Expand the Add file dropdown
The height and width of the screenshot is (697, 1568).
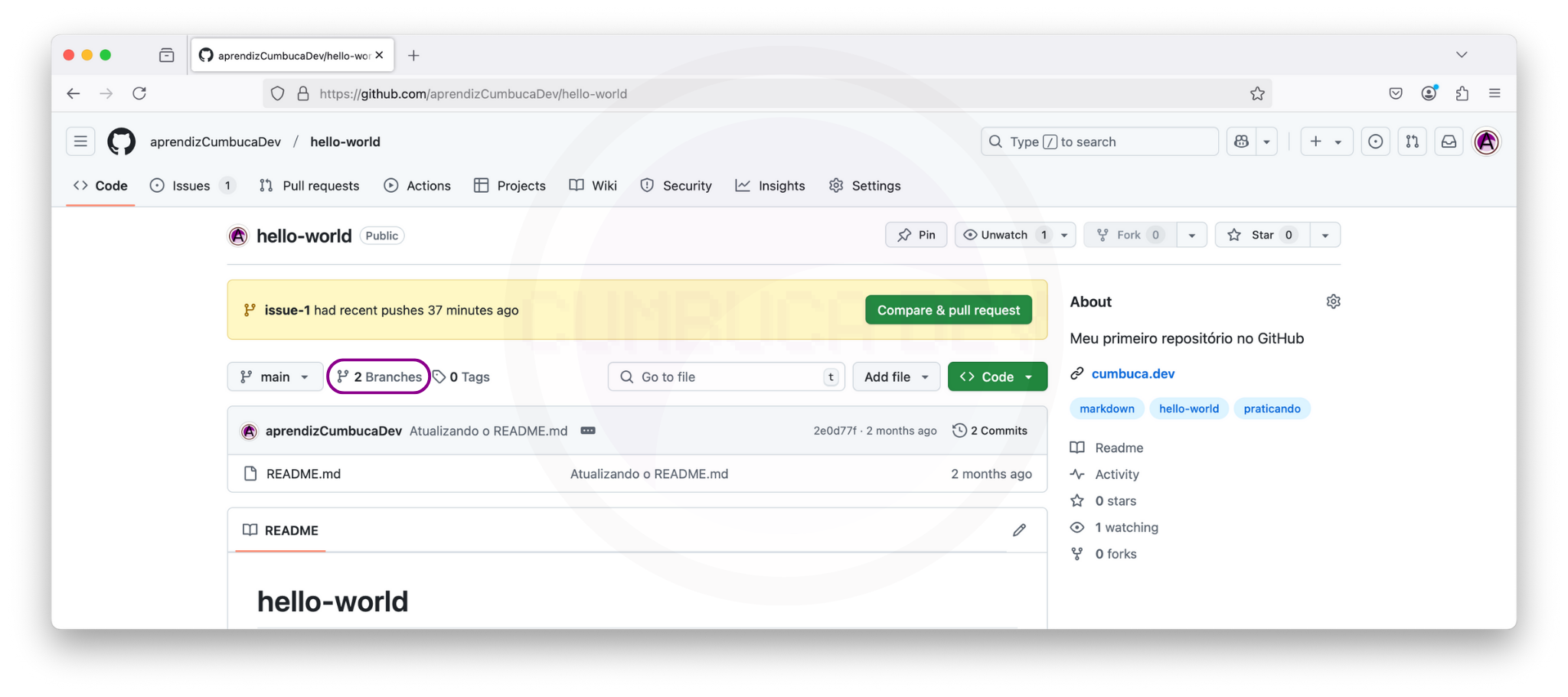point(896,376)
